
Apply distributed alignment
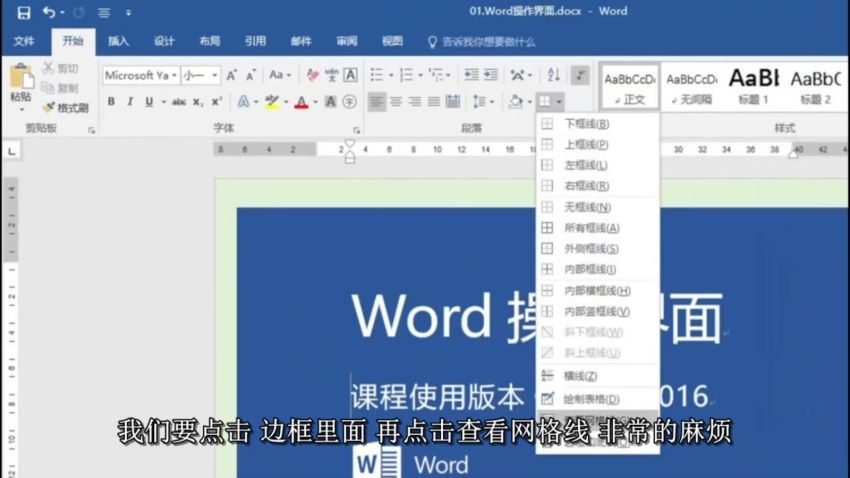(x=453, y=101)
